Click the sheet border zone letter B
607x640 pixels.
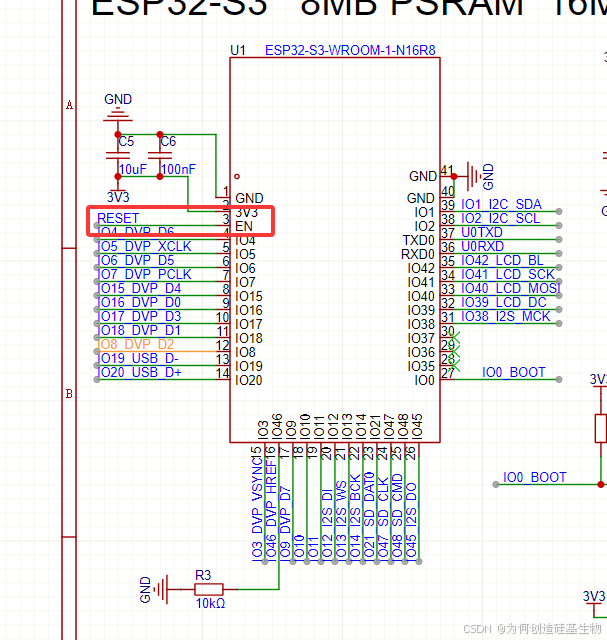(x=69, y=394)
